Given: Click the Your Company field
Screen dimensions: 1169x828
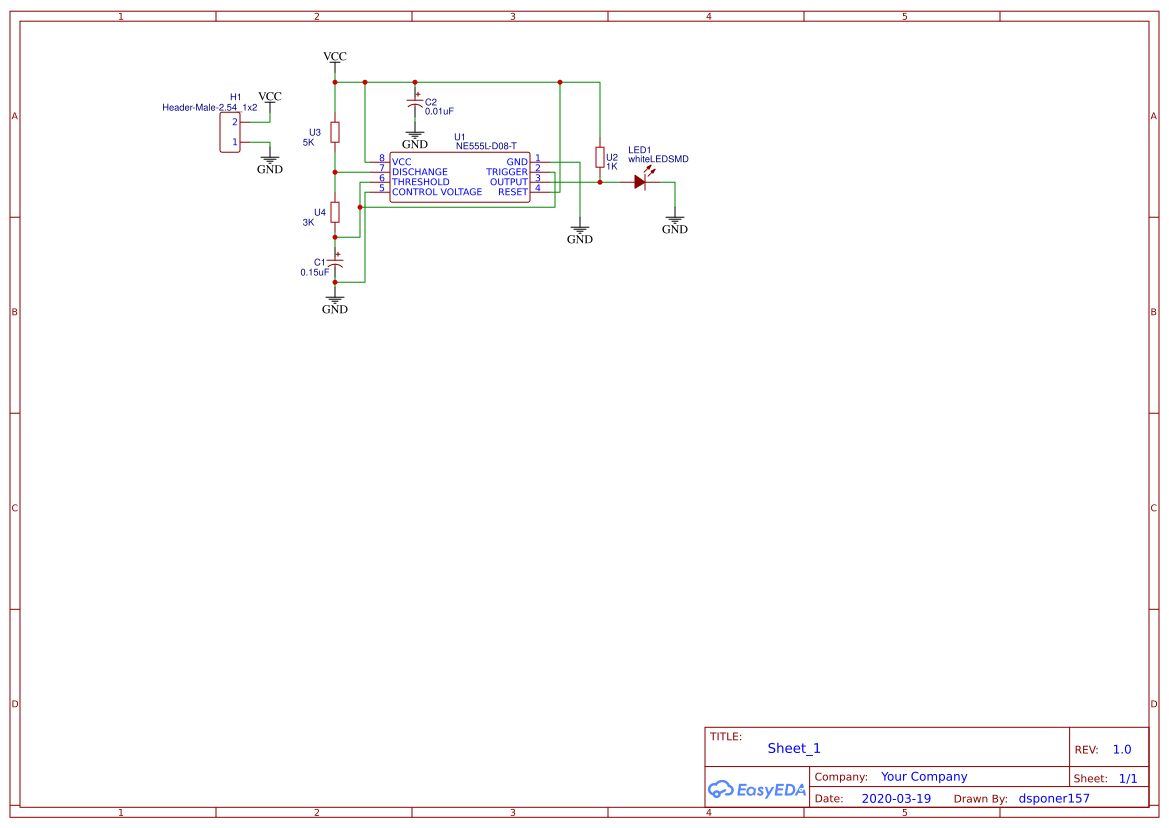Looking at the screenshot, I should point(923,776).
